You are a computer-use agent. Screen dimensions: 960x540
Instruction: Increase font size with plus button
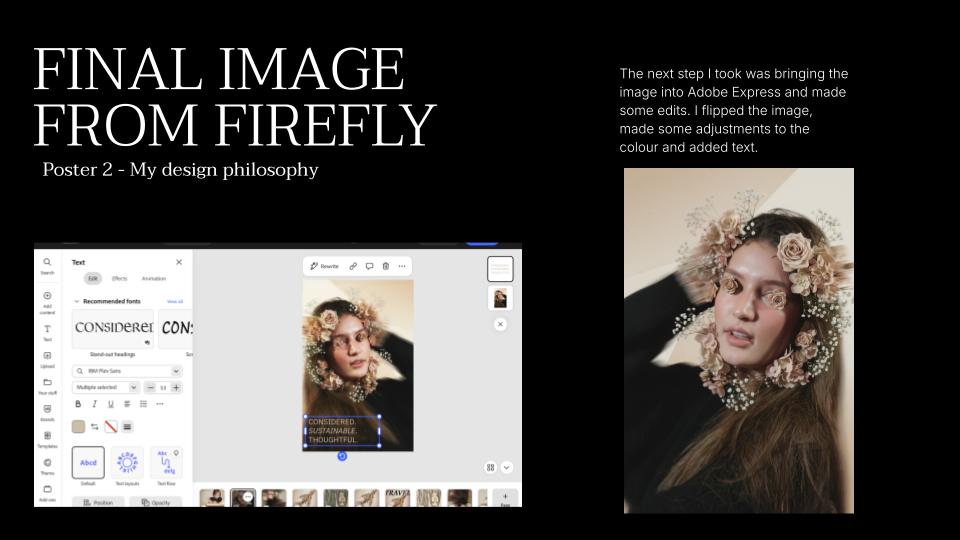pyautogui.click(x=176, y=388)
